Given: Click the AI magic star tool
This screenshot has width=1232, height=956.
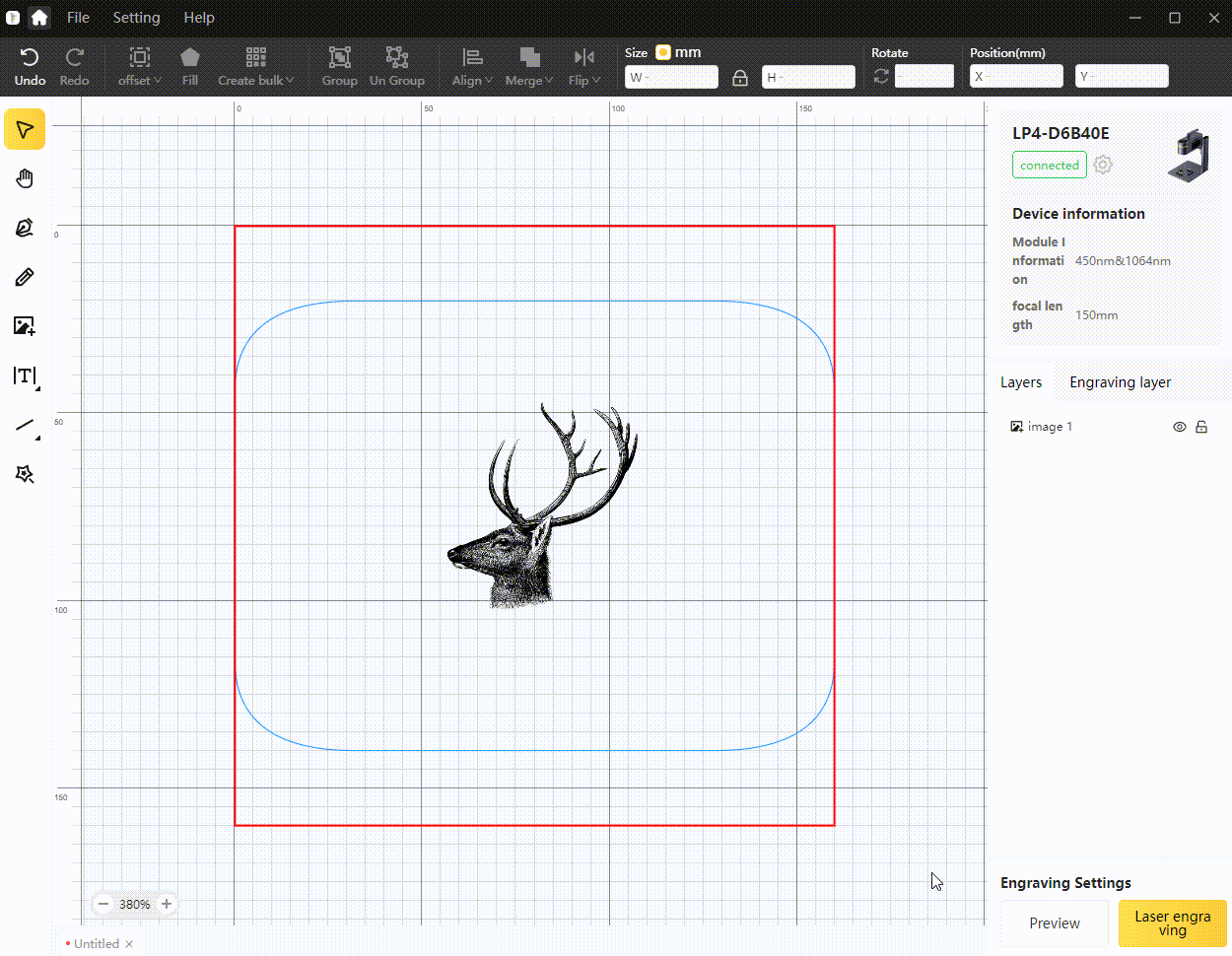Looking at the screenshot, I should click(25, 475).
